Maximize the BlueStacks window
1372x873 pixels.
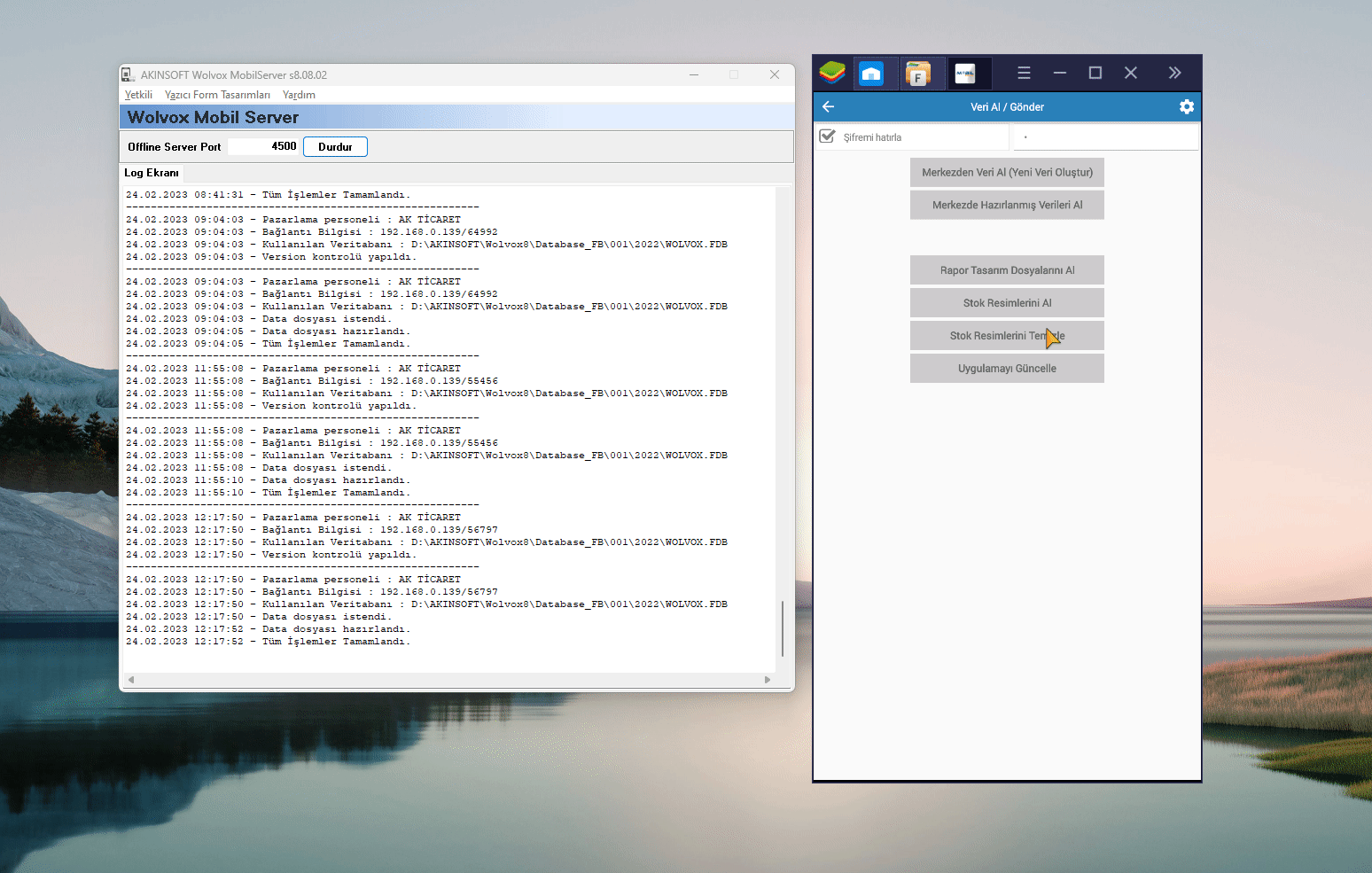(1095, 73)
